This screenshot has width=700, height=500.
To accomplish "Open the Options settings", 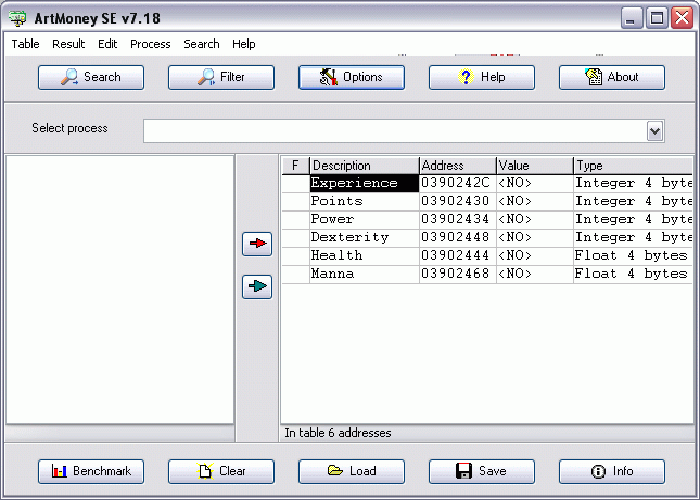I will [351, 77].
